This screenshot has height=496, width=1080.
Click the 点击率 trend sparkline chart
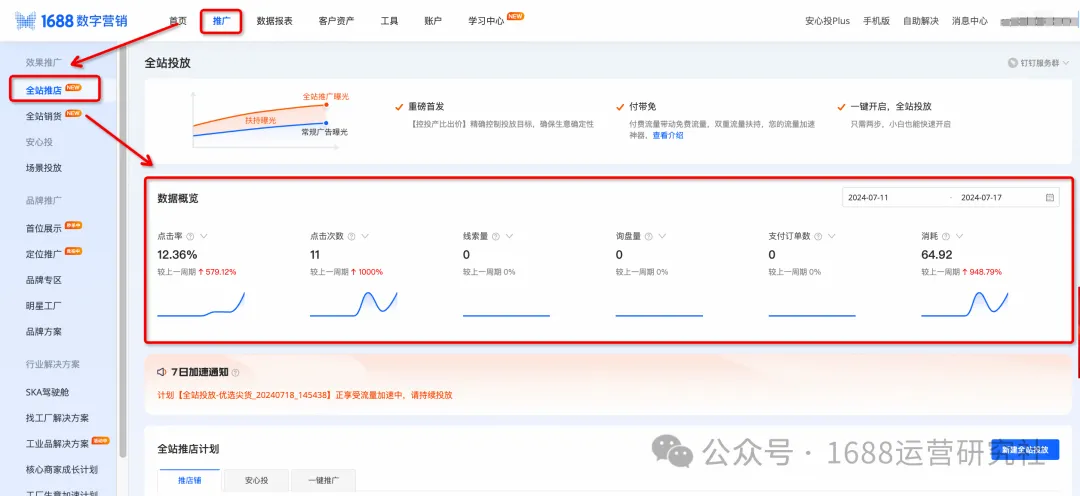(201, 304)
